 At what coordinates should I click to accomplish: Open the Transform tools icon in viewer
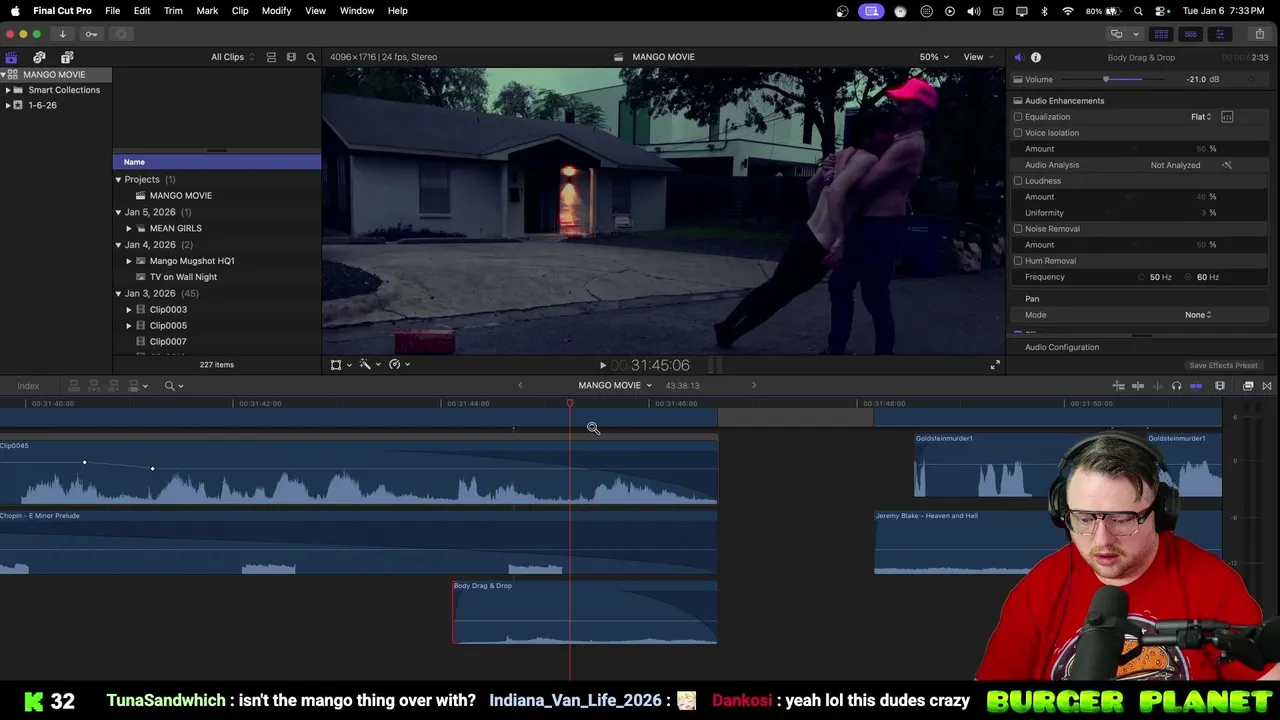click(x=336, y=365)
